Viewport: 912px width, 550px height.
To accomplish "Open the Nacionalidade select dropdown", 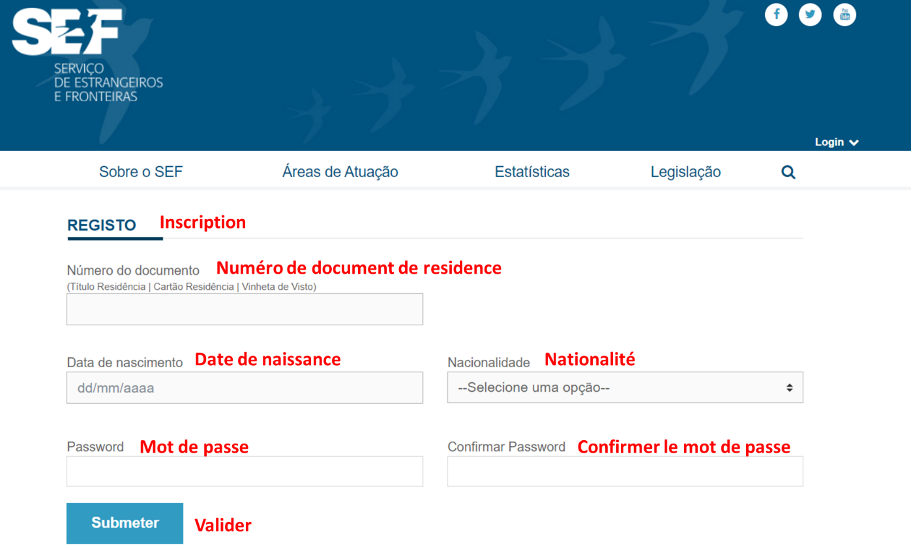I will (625, 388).
